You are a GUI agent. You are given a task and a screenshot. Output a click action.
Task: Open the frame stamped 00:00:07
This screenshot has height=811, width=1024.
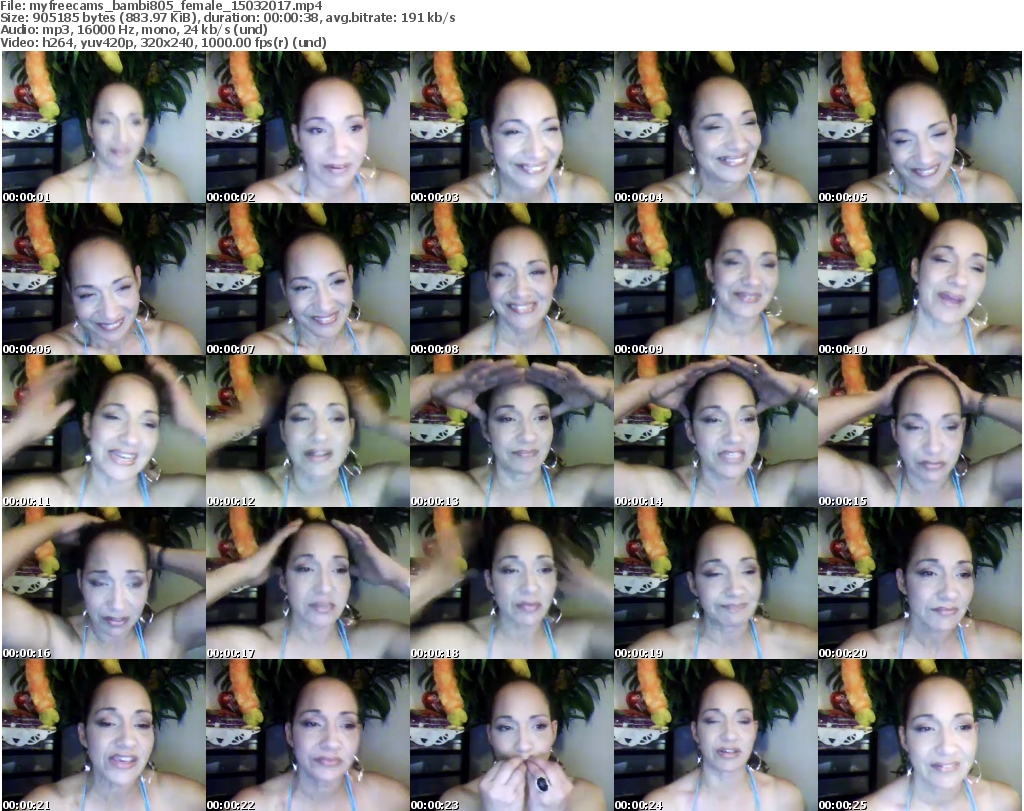308,279
